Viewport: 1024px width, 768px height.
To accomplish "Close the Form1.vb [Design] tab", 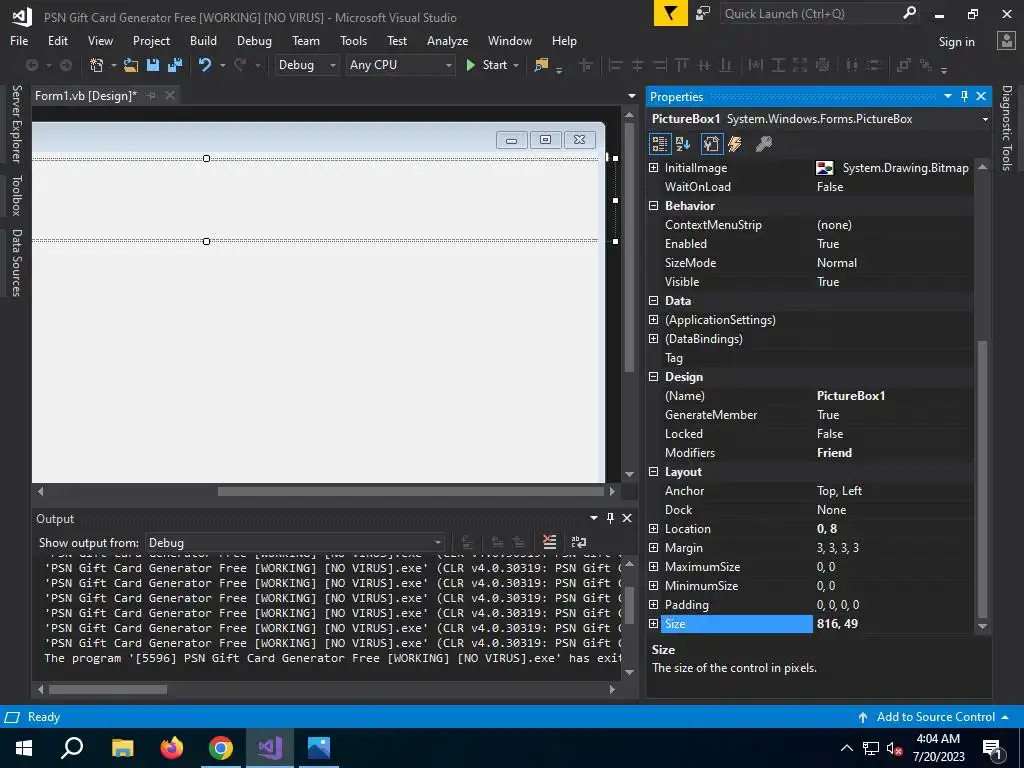I will (170, 95).
